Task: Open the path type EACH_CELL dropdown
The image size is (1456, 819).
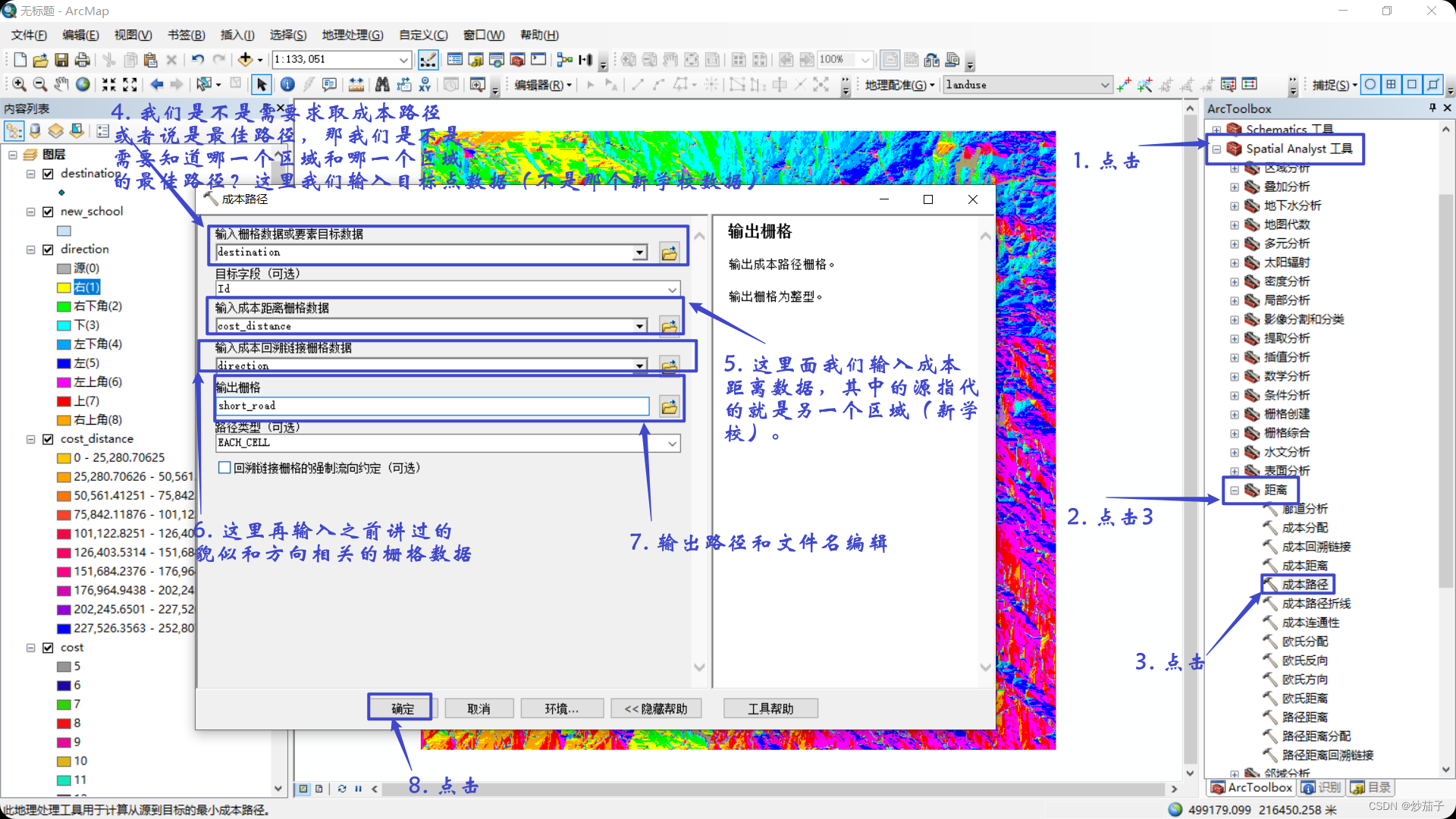Action: [x=672, y=443]
